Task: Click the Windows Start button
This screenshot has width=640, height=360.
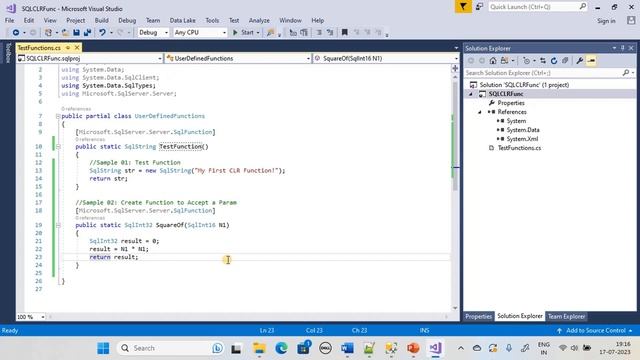Action: [x=103, y=348]
